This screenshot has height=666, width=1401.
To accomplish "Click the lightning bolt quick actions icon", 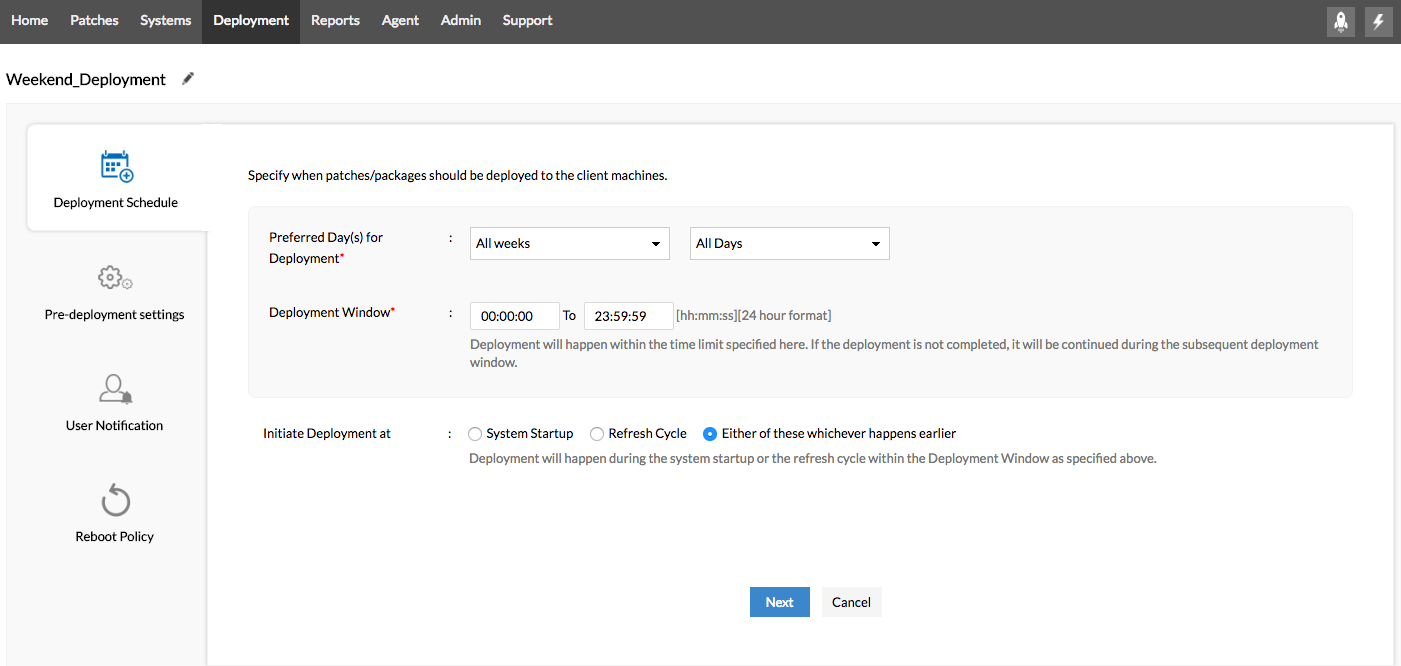I will (1379, 21).
